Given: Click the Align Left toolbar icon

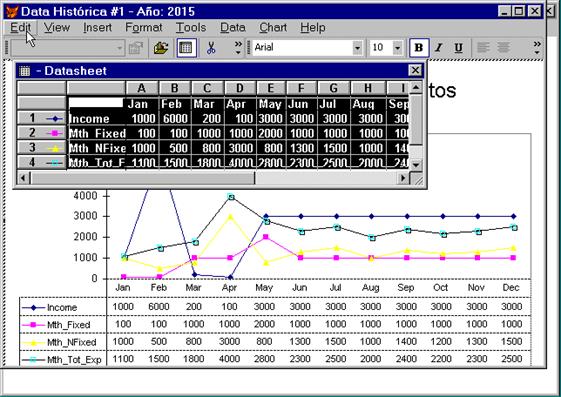Looking at the screenshot, I should tap(483, 48).
